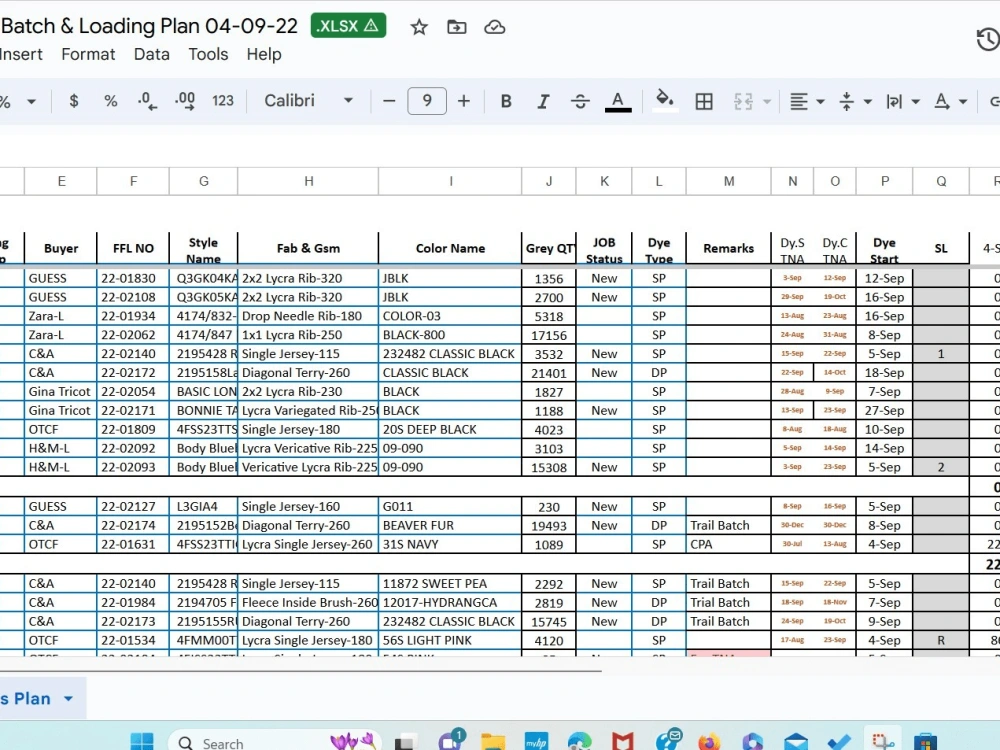Expand horizontal align dropdown arrow

(x=821, y=101)
